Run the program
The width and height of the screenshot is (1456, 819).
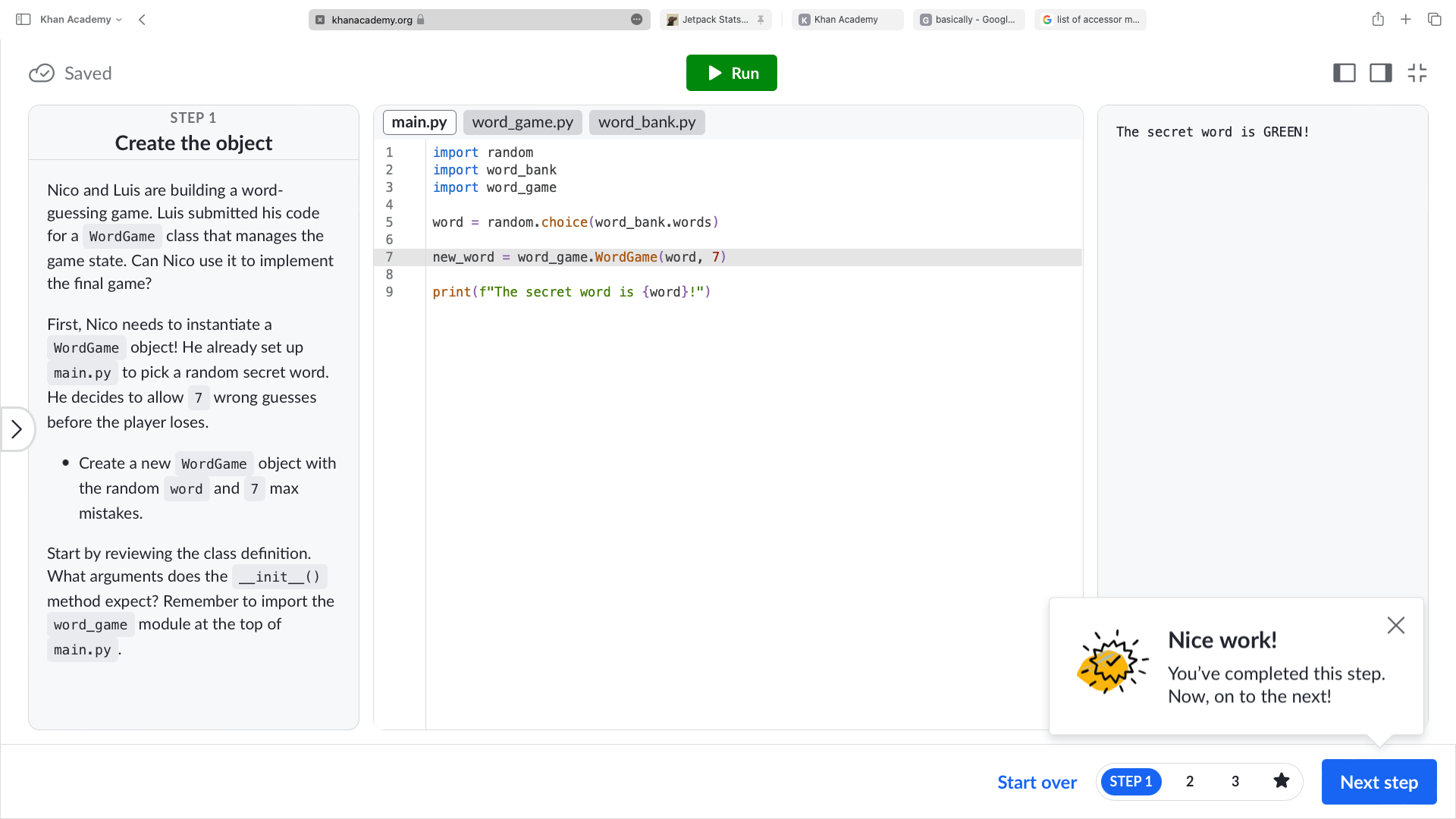(x=732, y=73)
